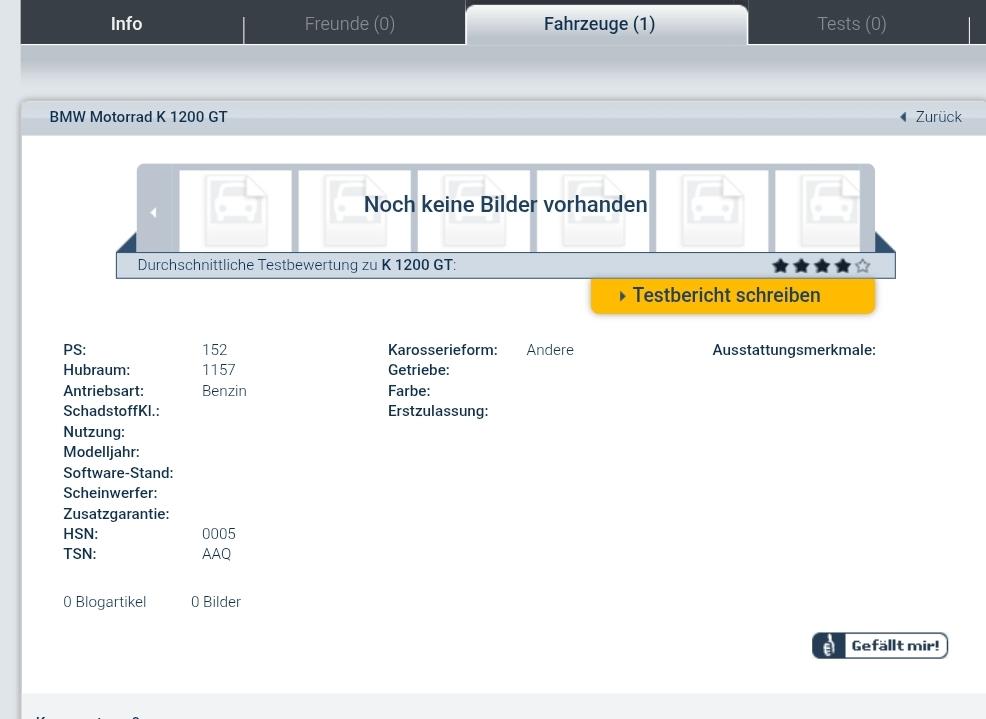Click the fifth empty car image placeholder

coord(712,211)
